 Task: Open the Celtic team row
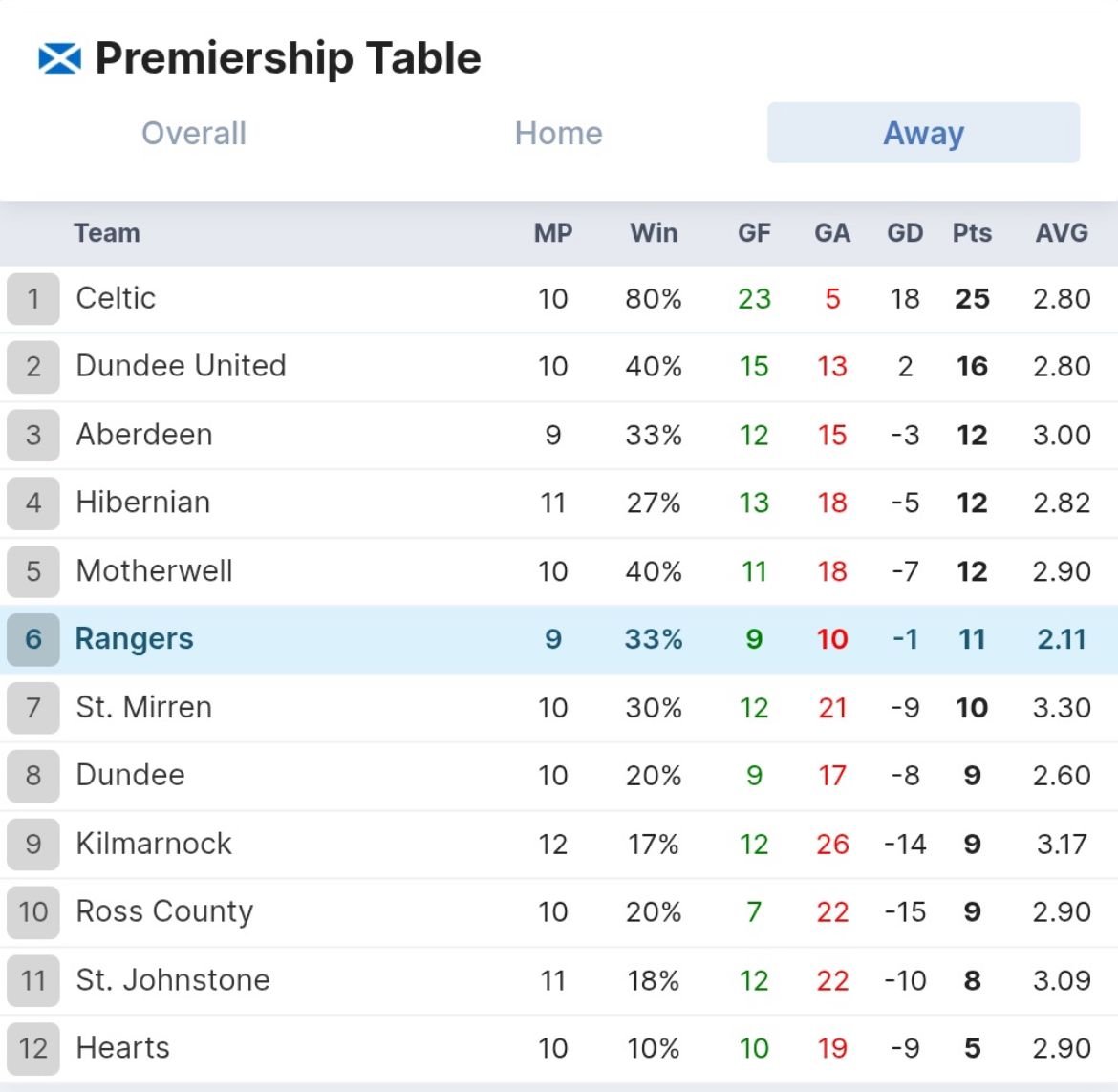[559, 299]
